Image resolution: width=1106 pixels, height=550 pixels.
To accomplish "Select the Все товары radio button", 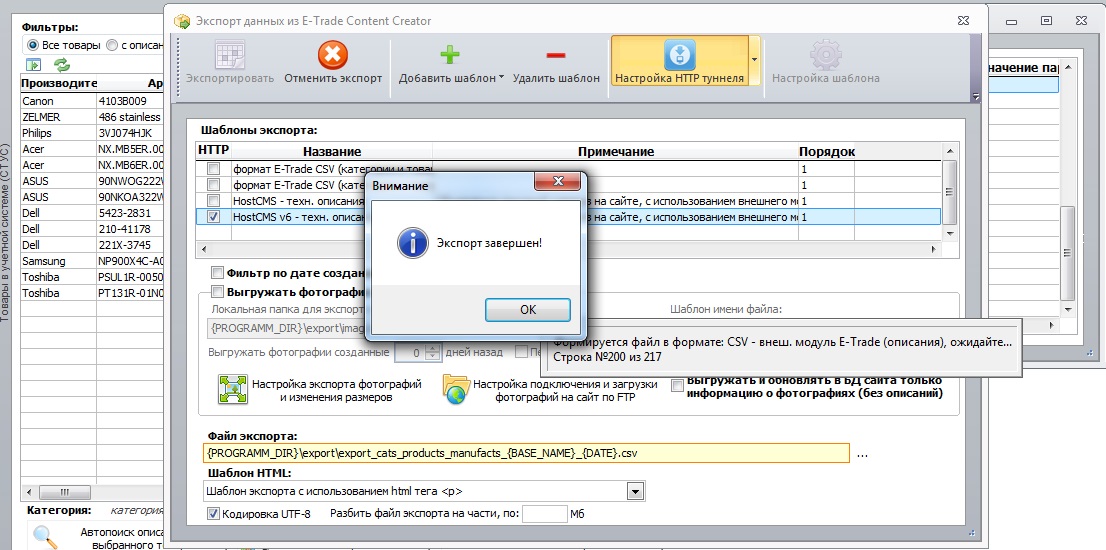I will coord(32,45).
